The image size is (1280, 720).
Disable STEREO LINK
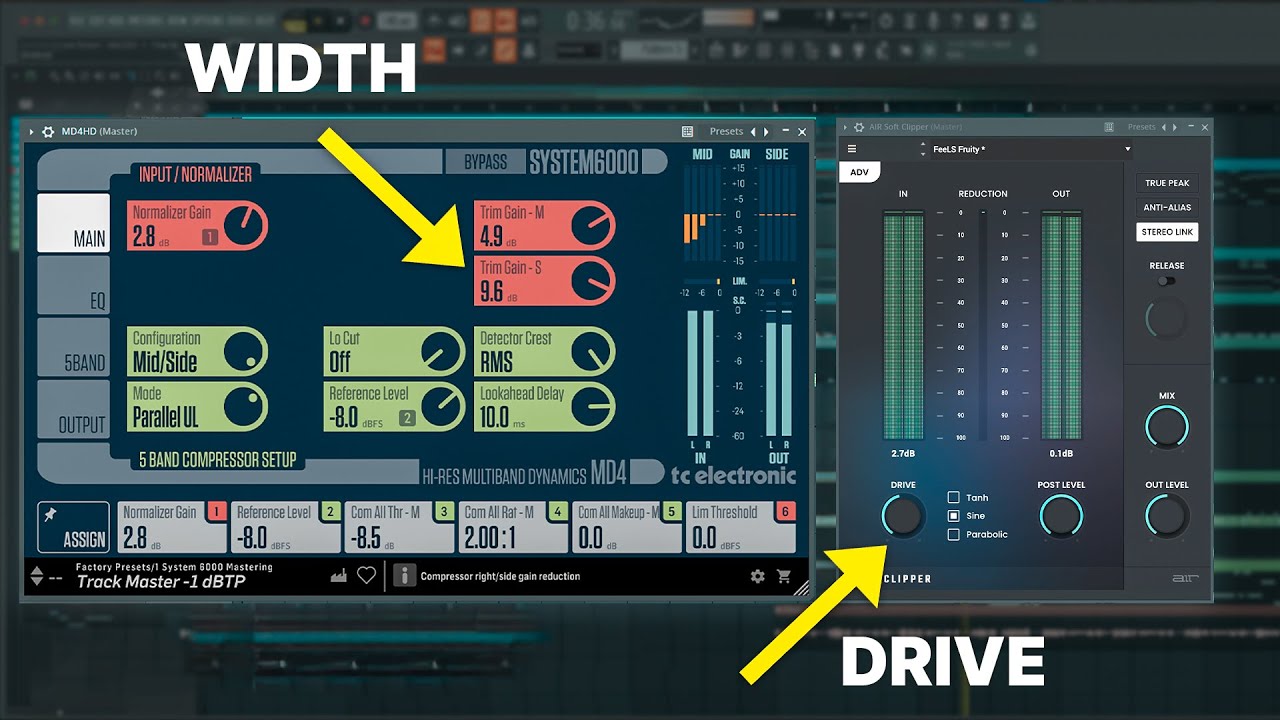click(x=1167, y=232)
